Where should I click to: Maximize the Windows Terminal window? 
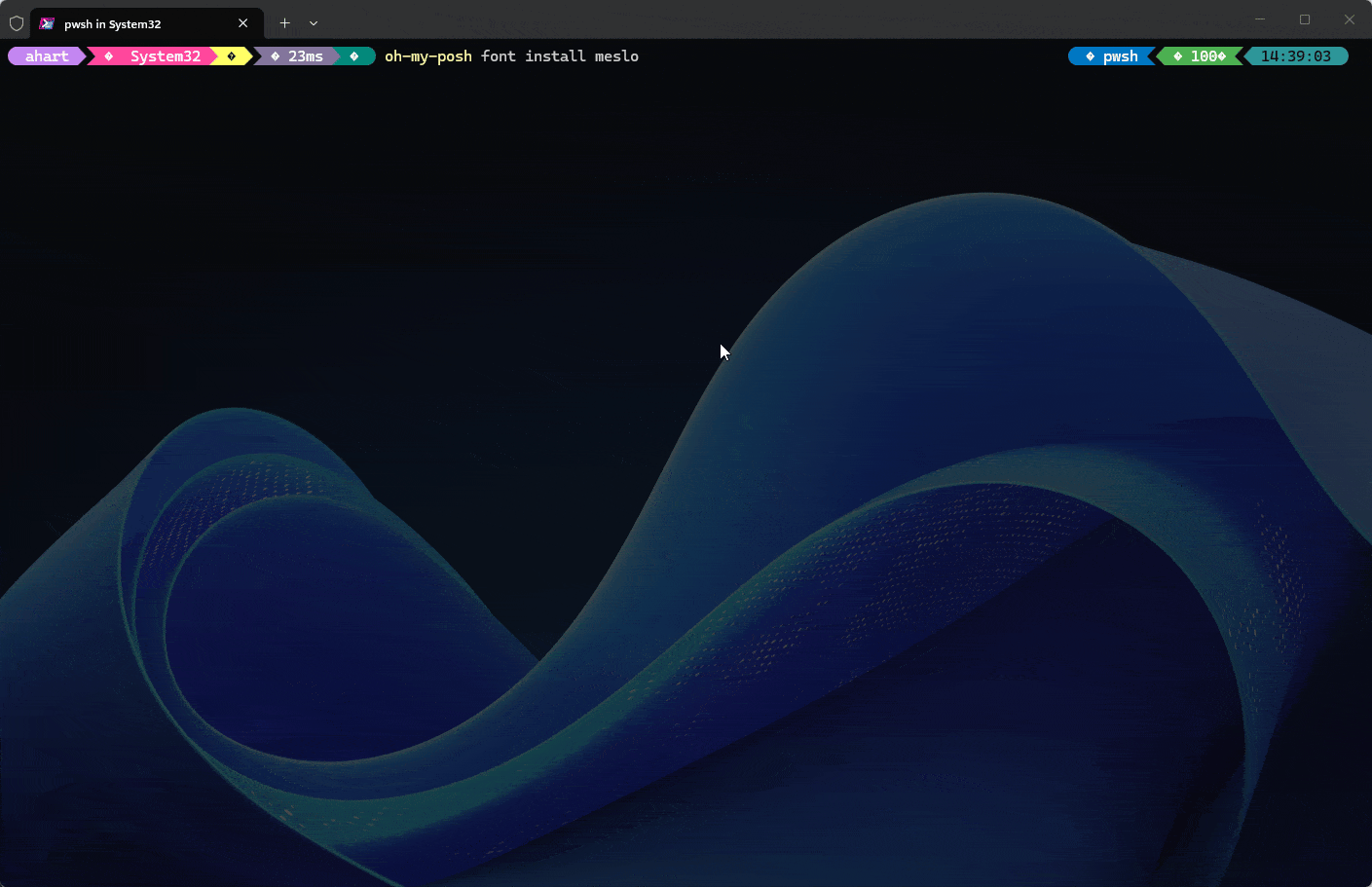tap(1304, 19)
